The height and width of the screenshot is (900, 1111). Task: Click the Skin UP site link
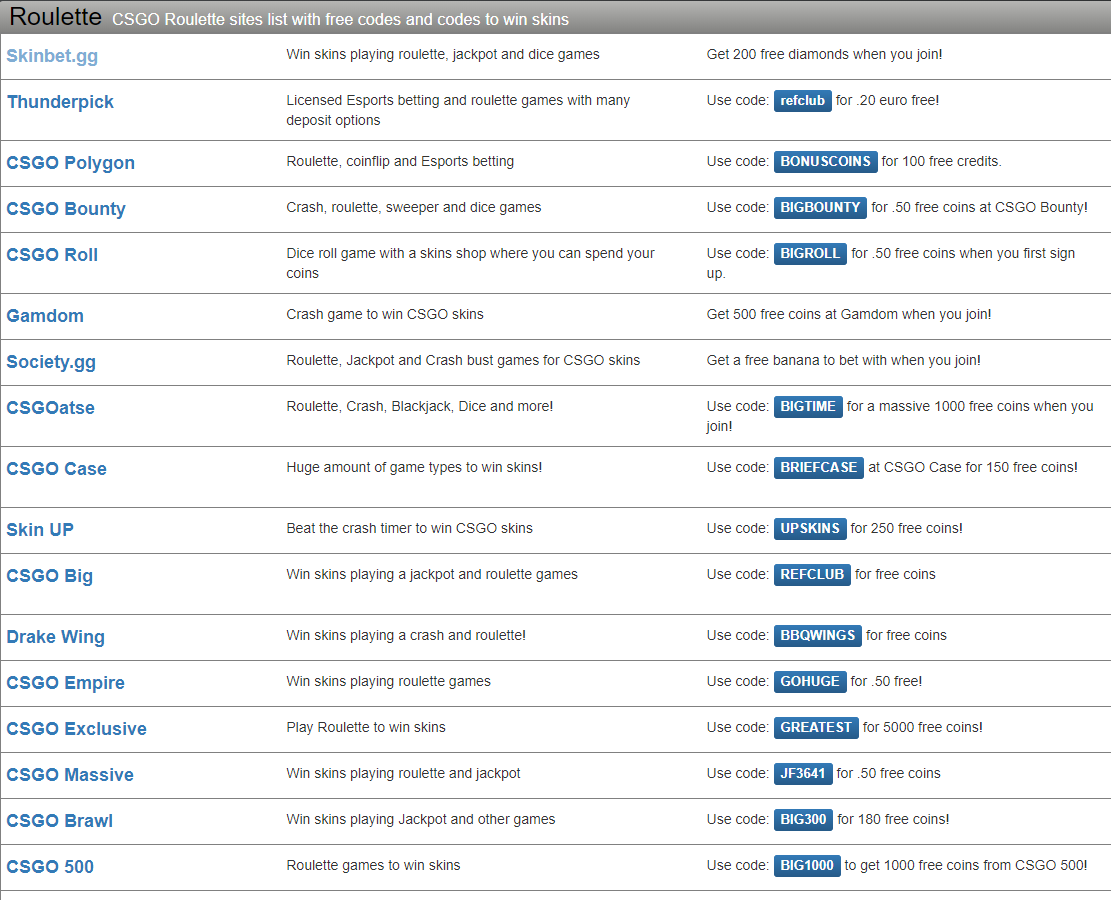click(40, 530)
